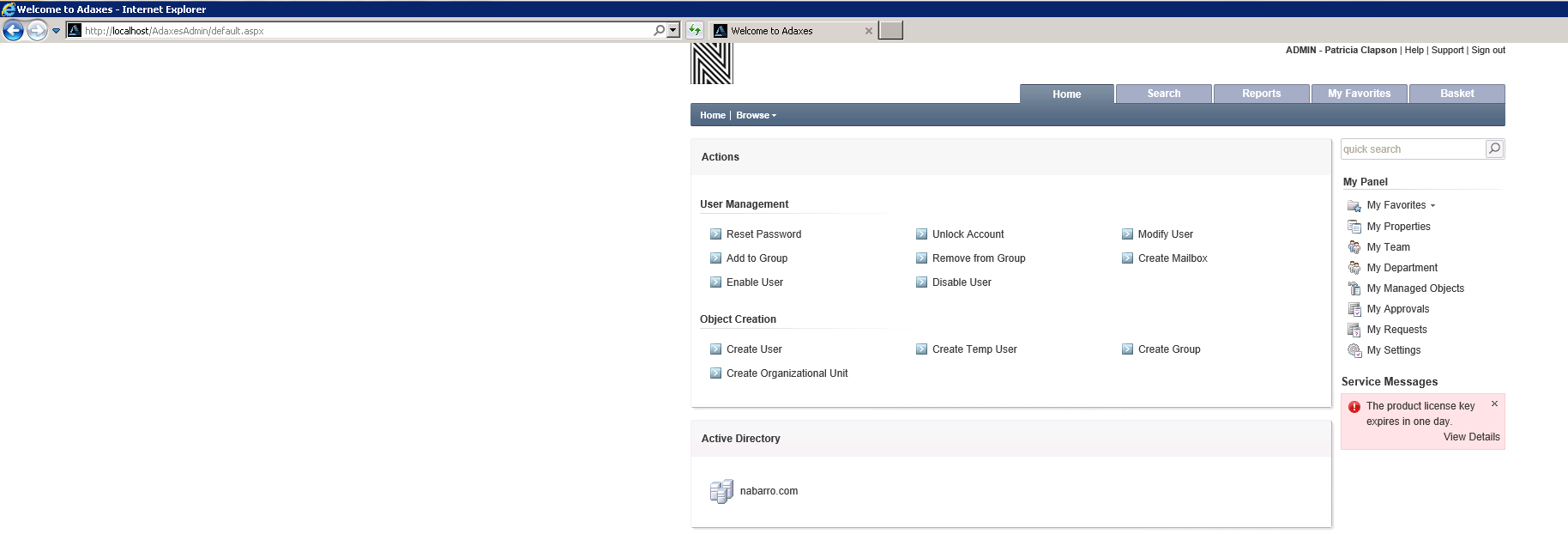Click the Add to Group arrow icon
This screenshot has width=1568, height=534.
coord(715,258)
